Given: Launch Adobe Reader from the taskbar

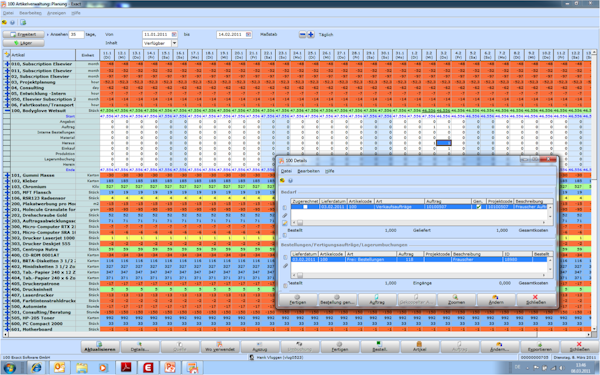Looking at the screenshot, I should pos(126,368).
